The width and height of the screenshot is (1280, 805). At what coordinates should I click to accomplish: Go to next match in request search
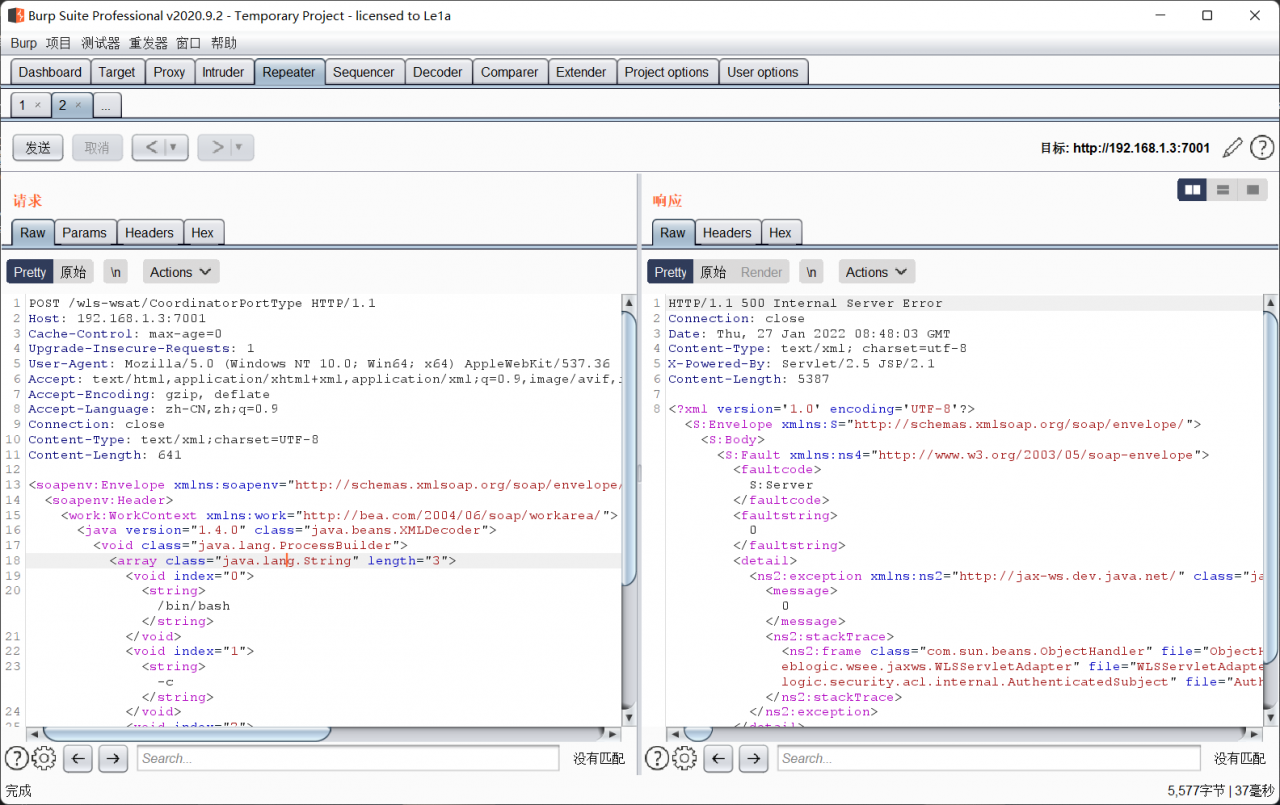coord(113,758)
